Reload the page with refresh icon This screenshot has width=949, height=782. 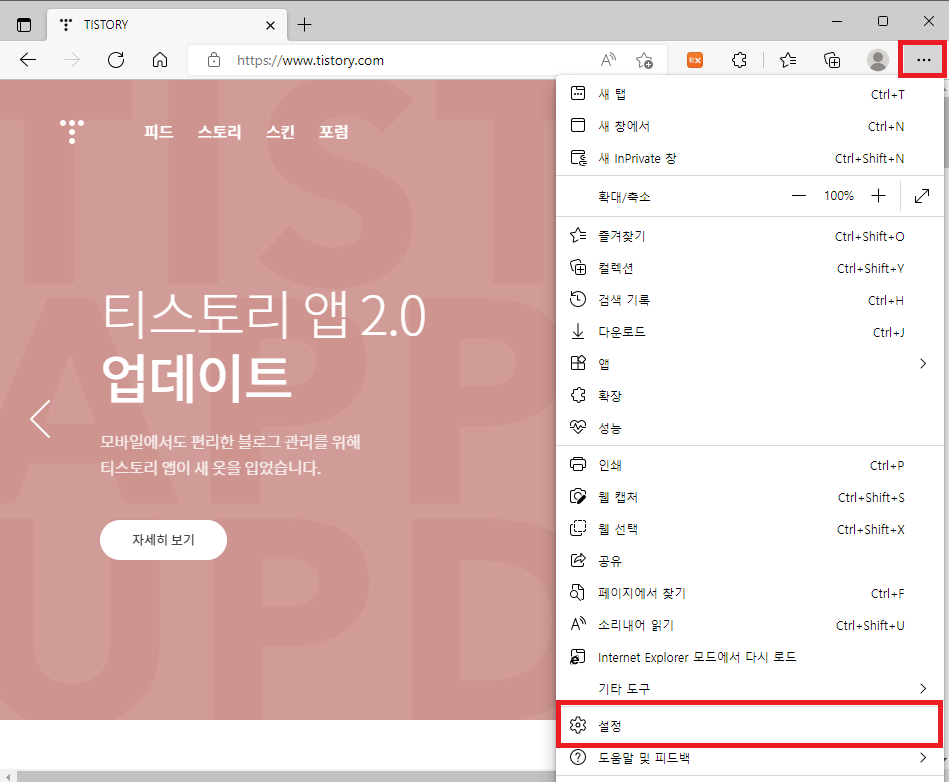coord(116,60)
